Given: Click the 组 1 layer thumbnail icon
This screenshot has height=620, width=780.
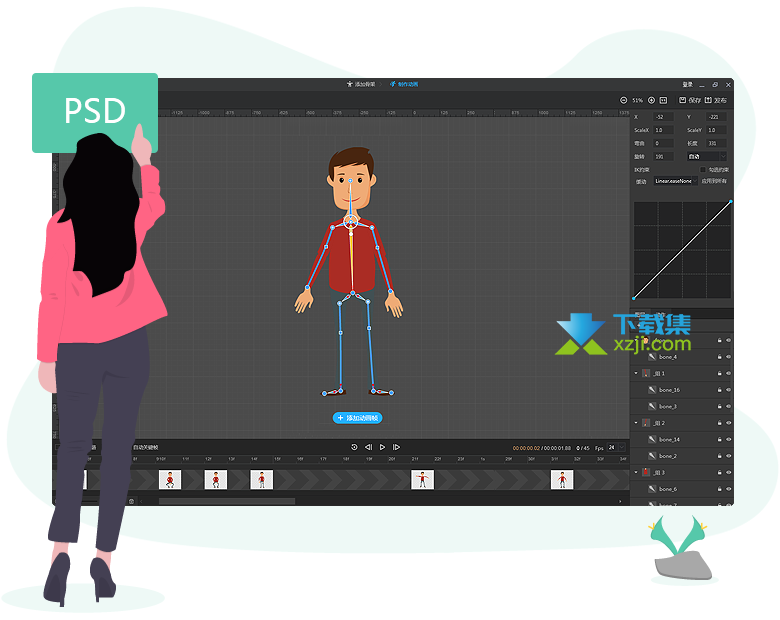Looking at the screenshot, I should [x=646, y=373].
